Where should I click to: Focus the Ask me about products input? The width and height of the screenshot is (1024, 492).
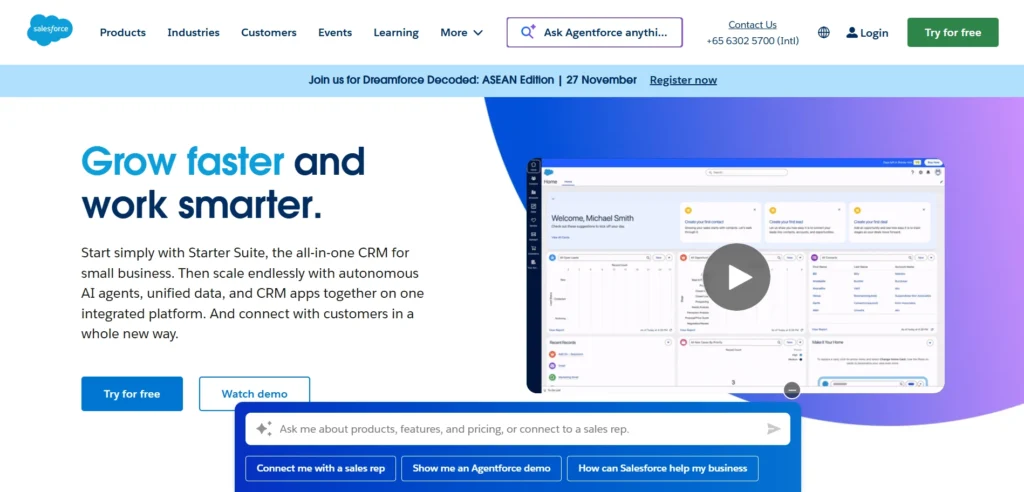[x=517, y=429]
